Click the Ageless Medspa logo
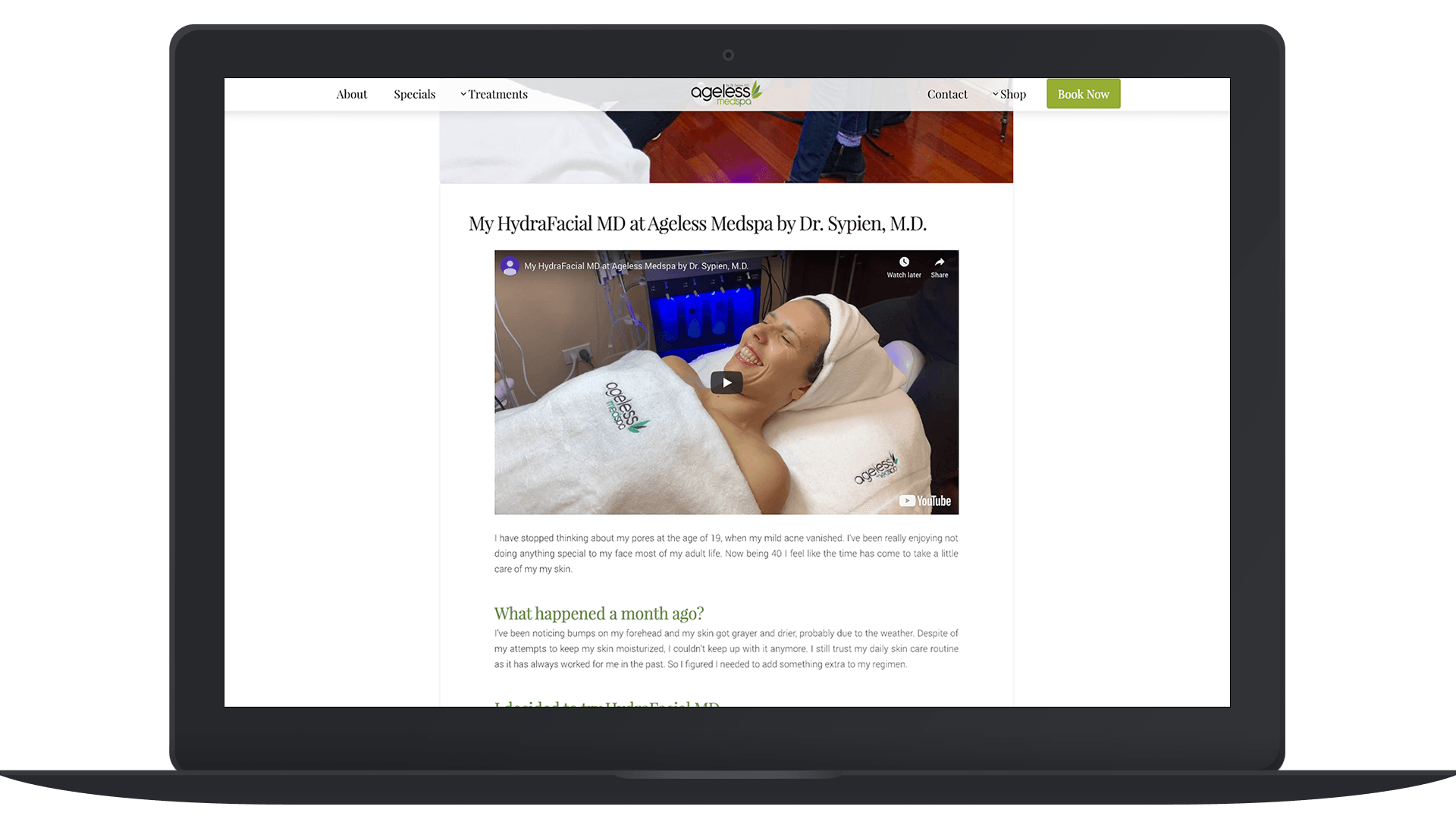The height and width of the screenshot is (819, 1456). tap(726, 93)
